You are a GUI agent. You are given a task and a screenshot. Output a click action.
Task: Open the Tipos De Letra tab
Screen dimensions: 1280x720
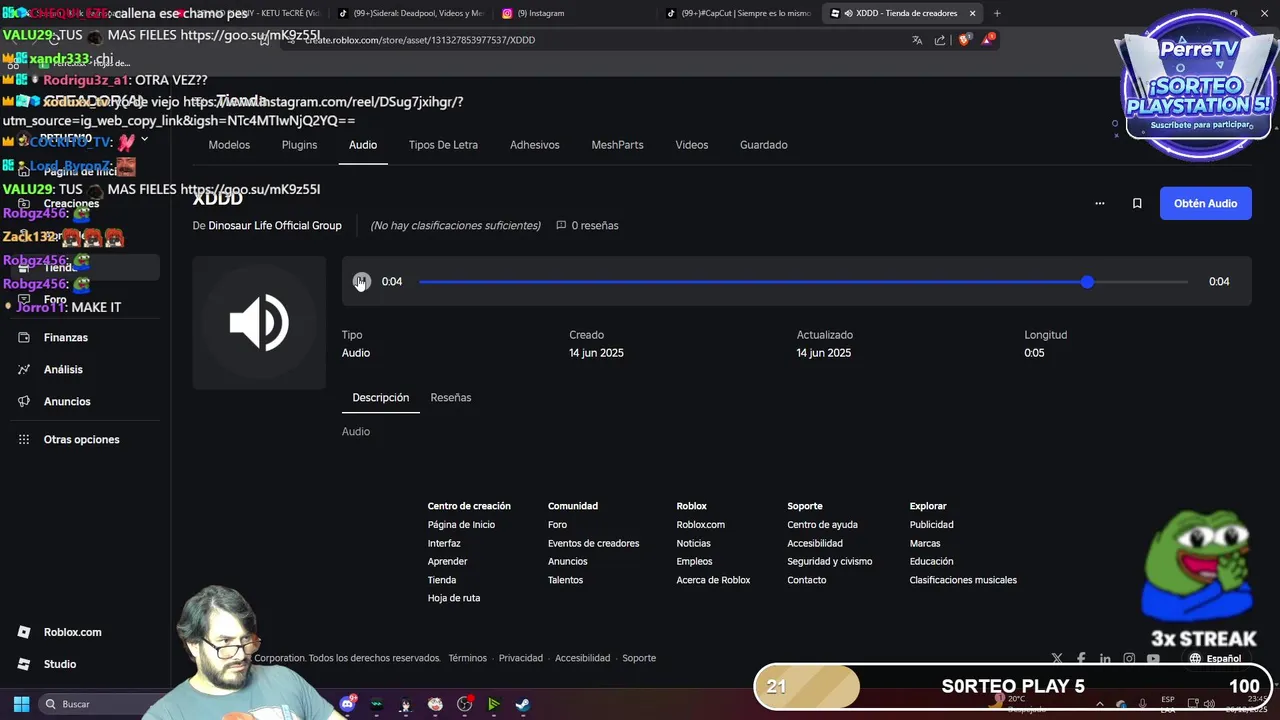click(443, 145)
